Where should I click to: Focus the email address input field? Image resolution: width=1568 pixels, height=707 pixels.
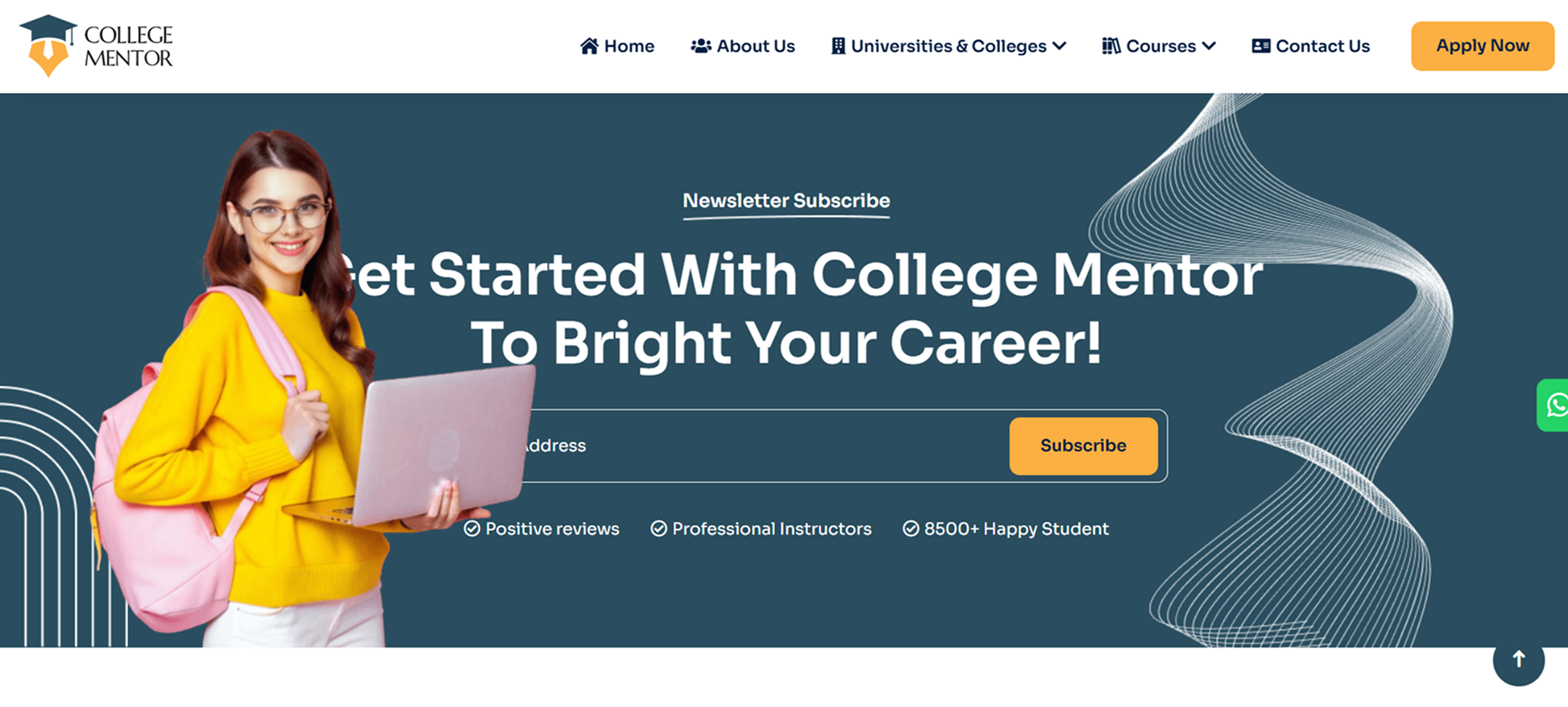pyautogui.click(x=754, y=446)
